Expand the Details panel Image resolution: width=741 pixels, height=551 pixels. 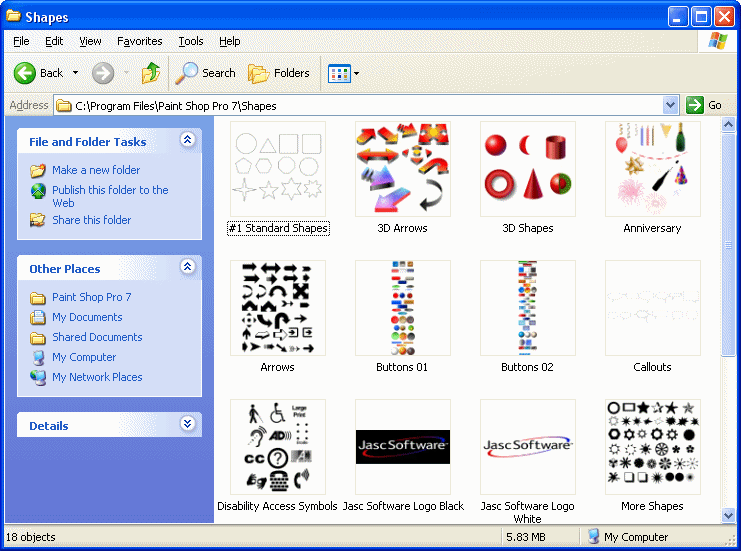[x=188, y=424]
